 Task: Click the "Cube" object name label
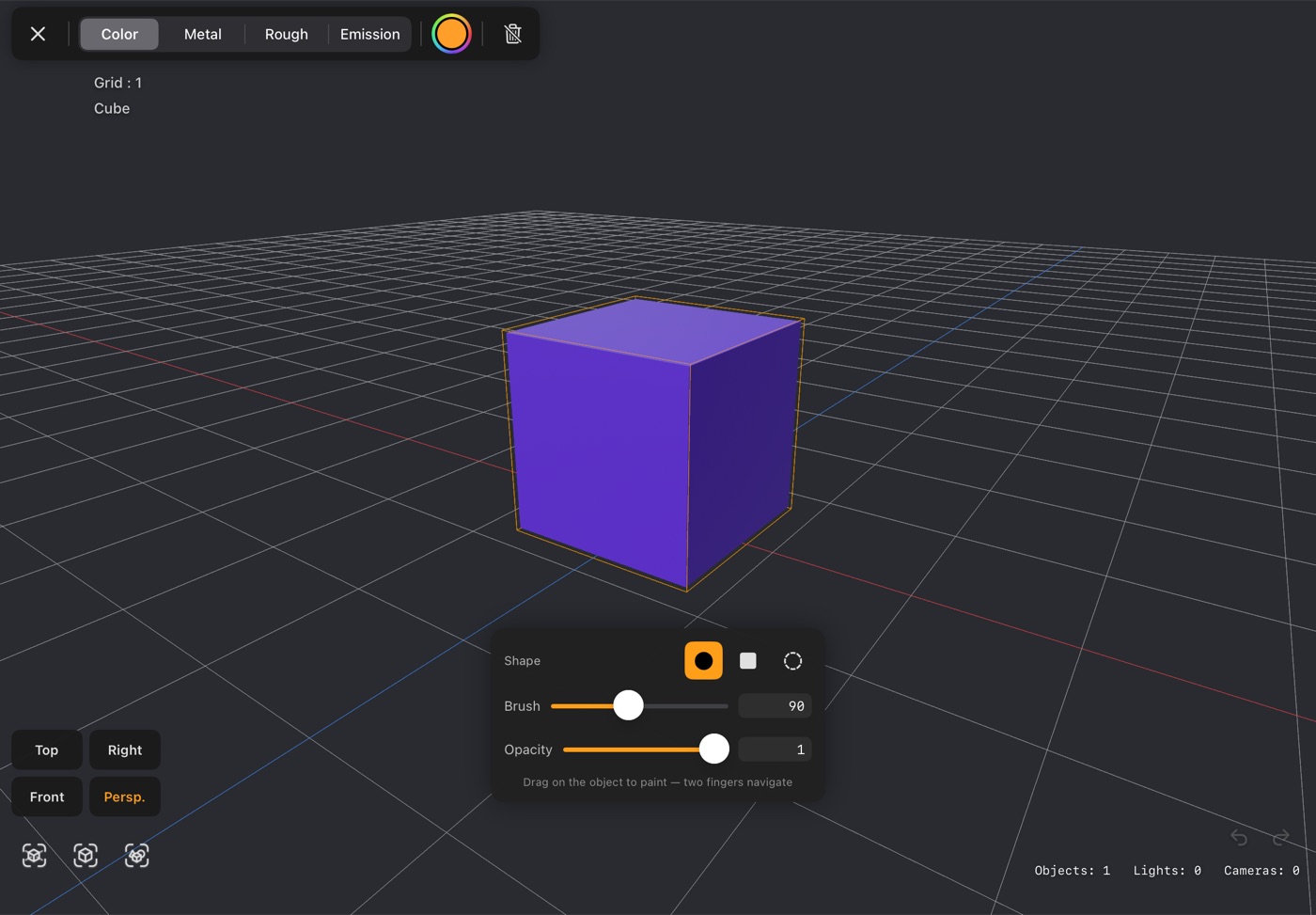112,108
